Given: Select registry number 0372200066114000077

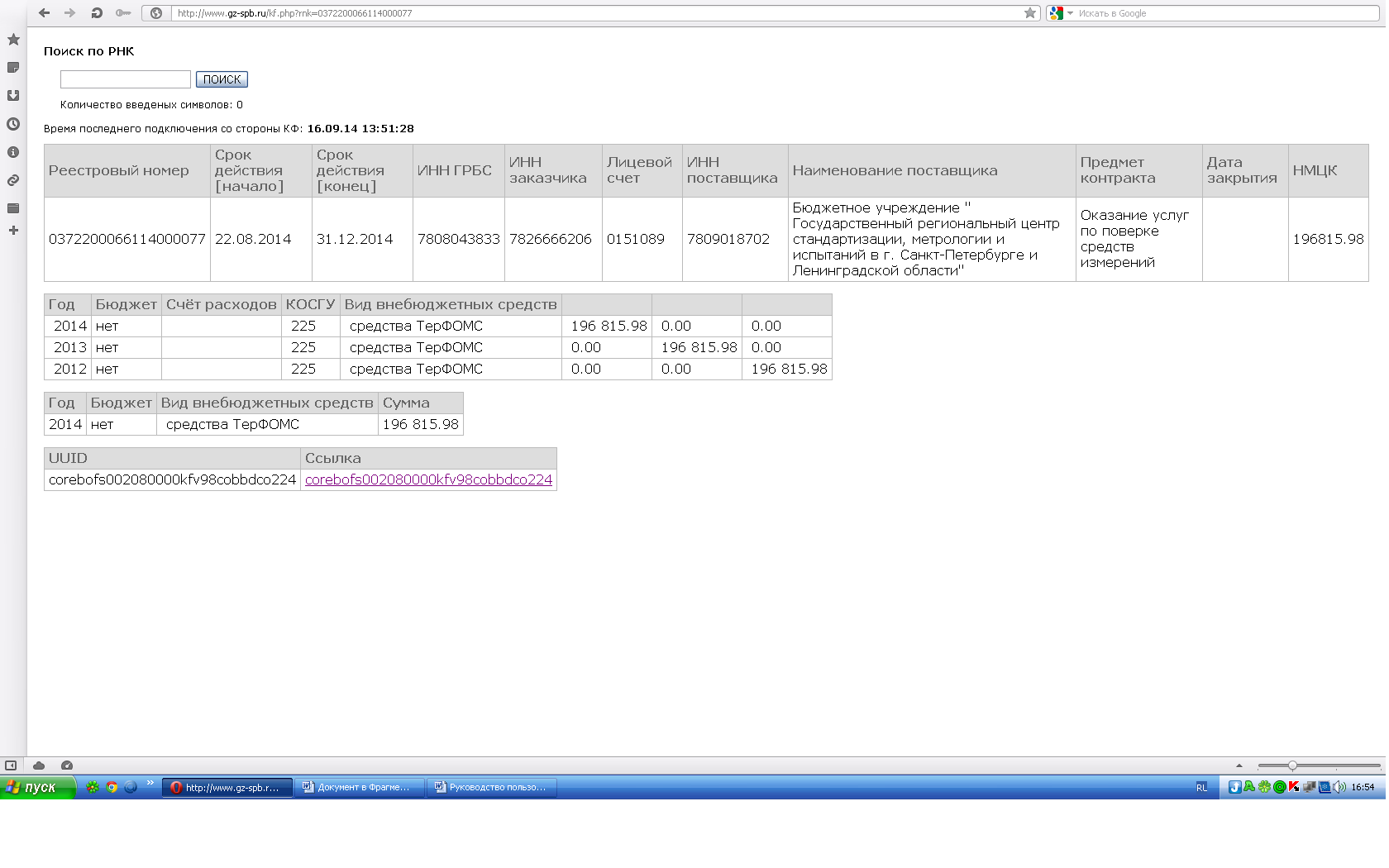Looking at the screenshot, I should 126,239.
